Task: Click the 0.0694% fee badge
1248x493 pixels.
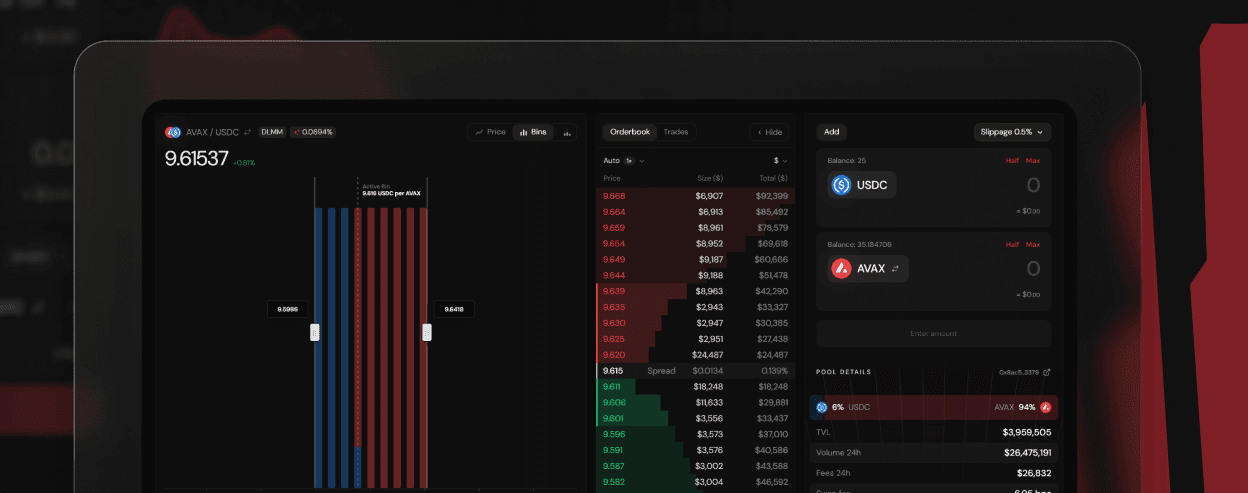Action: [x=313, y=132]
